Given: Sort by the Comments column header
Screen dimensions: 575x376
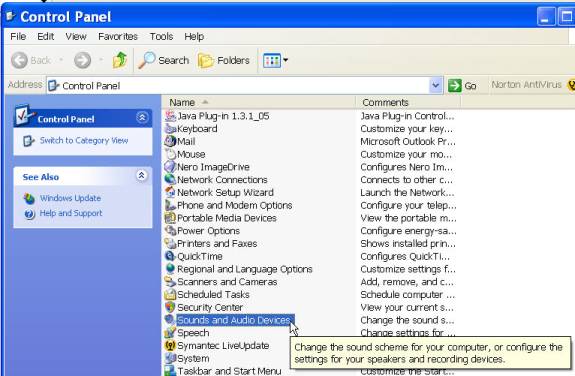Looking at the screenshot, I should 408,102.
